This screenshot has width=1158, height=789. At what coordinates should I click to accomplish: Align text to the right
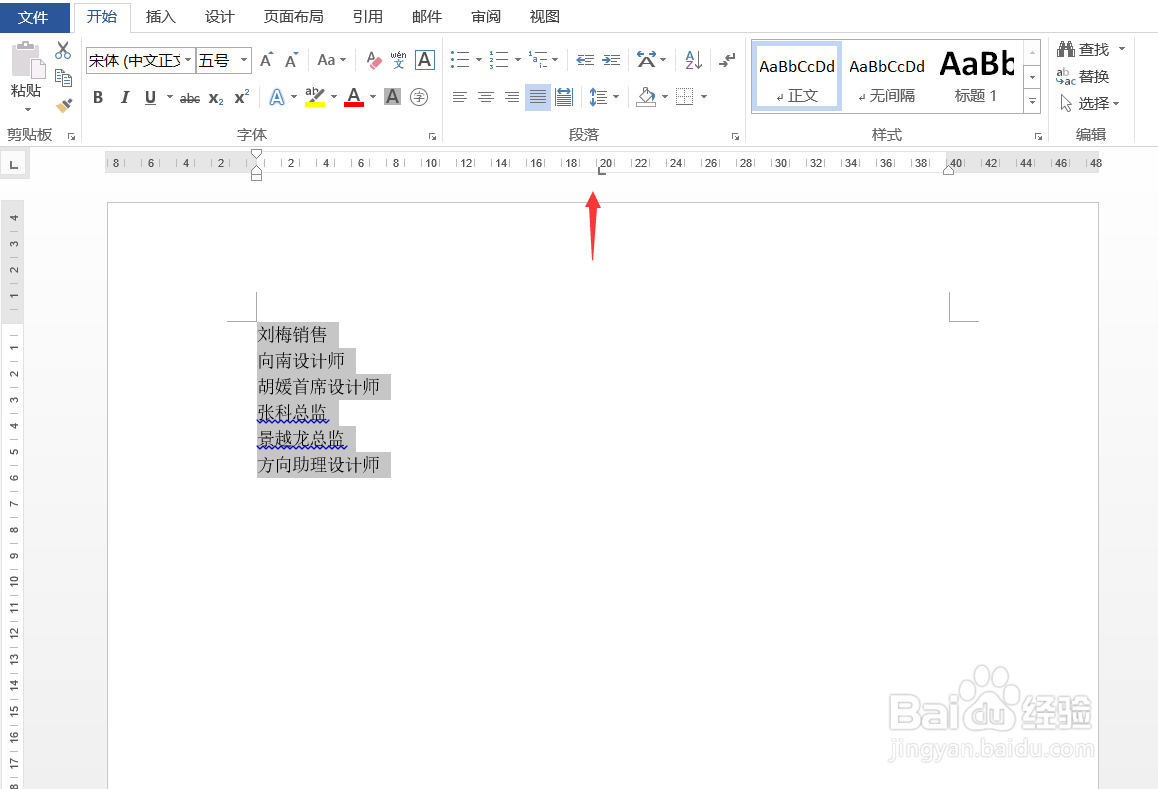click(x=511, y=97)
